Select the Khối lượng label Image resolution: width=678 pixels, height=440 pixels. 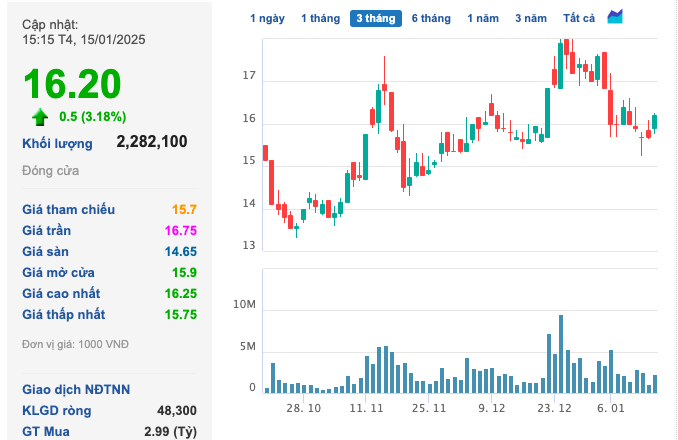click(57, 143)
